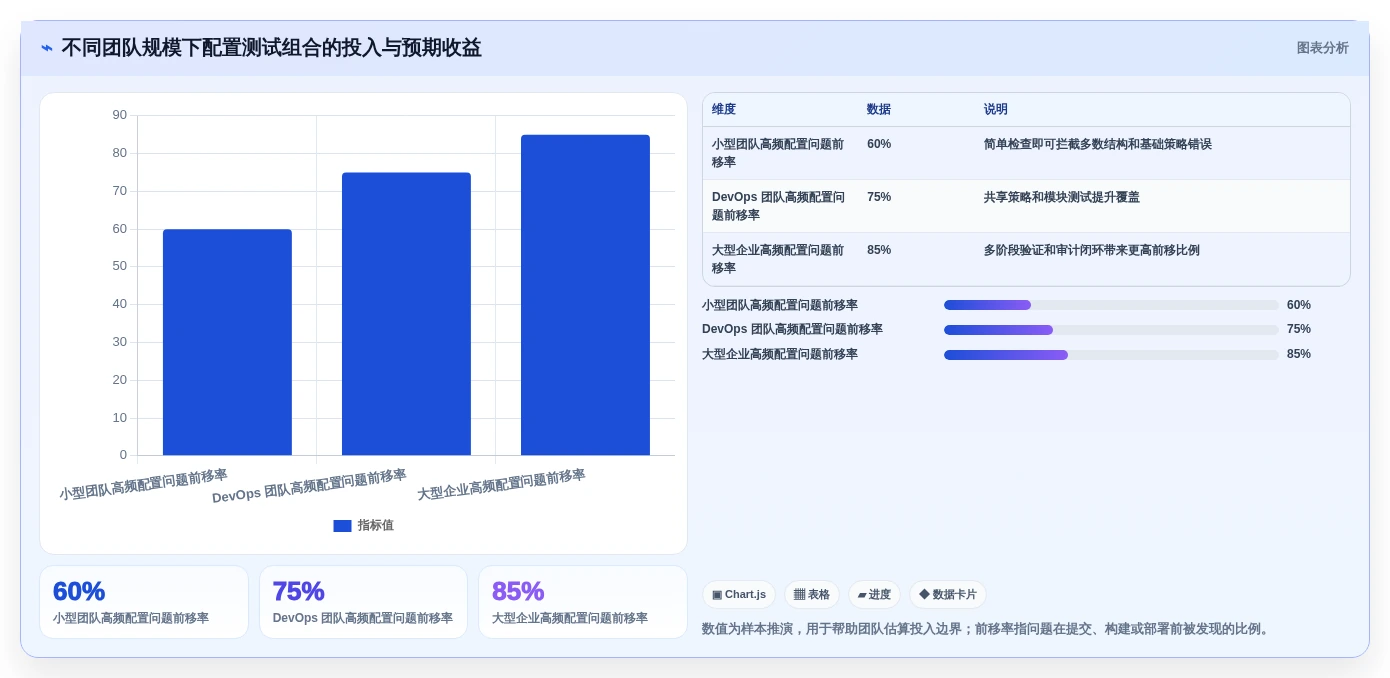Image resolution: width=1390 pixels, height=678 pixels.
Task: Click the y-axis value 90
Action: (x=120, y=115)
